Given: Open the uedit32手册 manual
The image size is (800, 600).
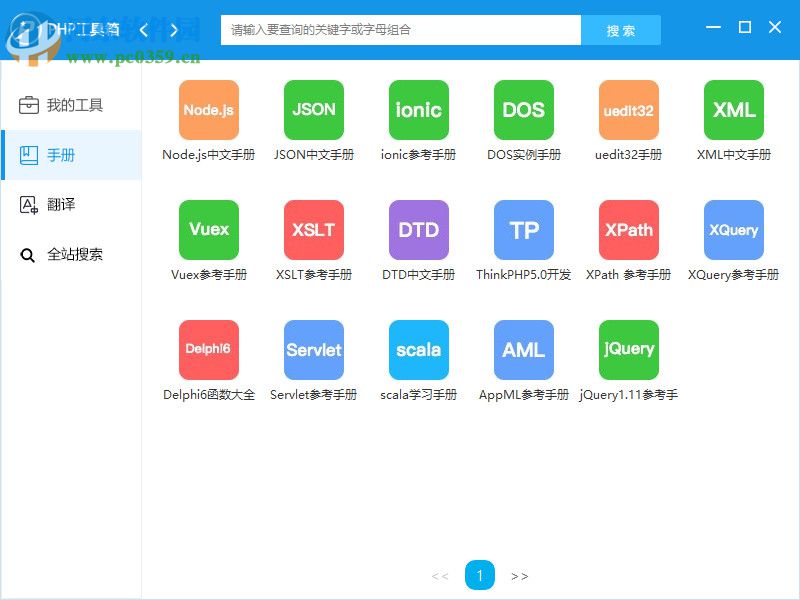Looking at the screenshot, I should (x=628, y=110).
